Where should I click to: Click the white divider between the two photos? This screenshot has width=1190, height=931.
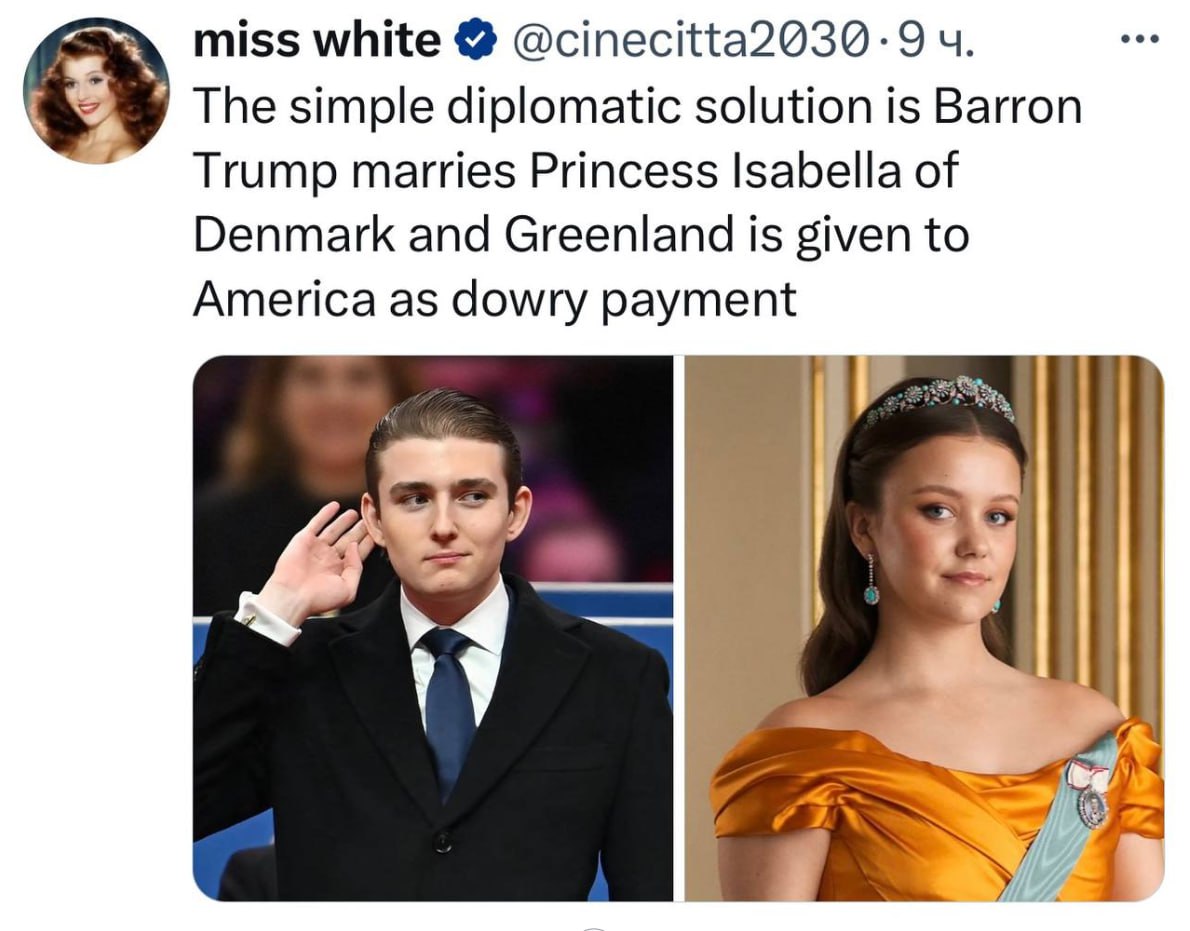679,628
